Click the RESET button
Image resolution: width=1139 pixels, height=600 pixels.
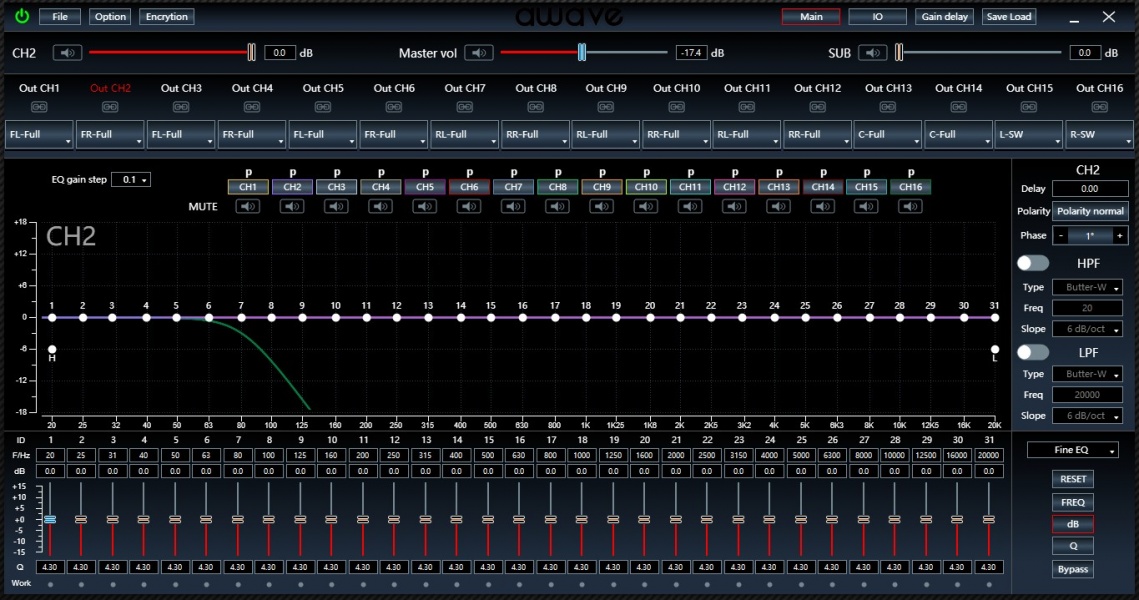(x=1072, y=479)
